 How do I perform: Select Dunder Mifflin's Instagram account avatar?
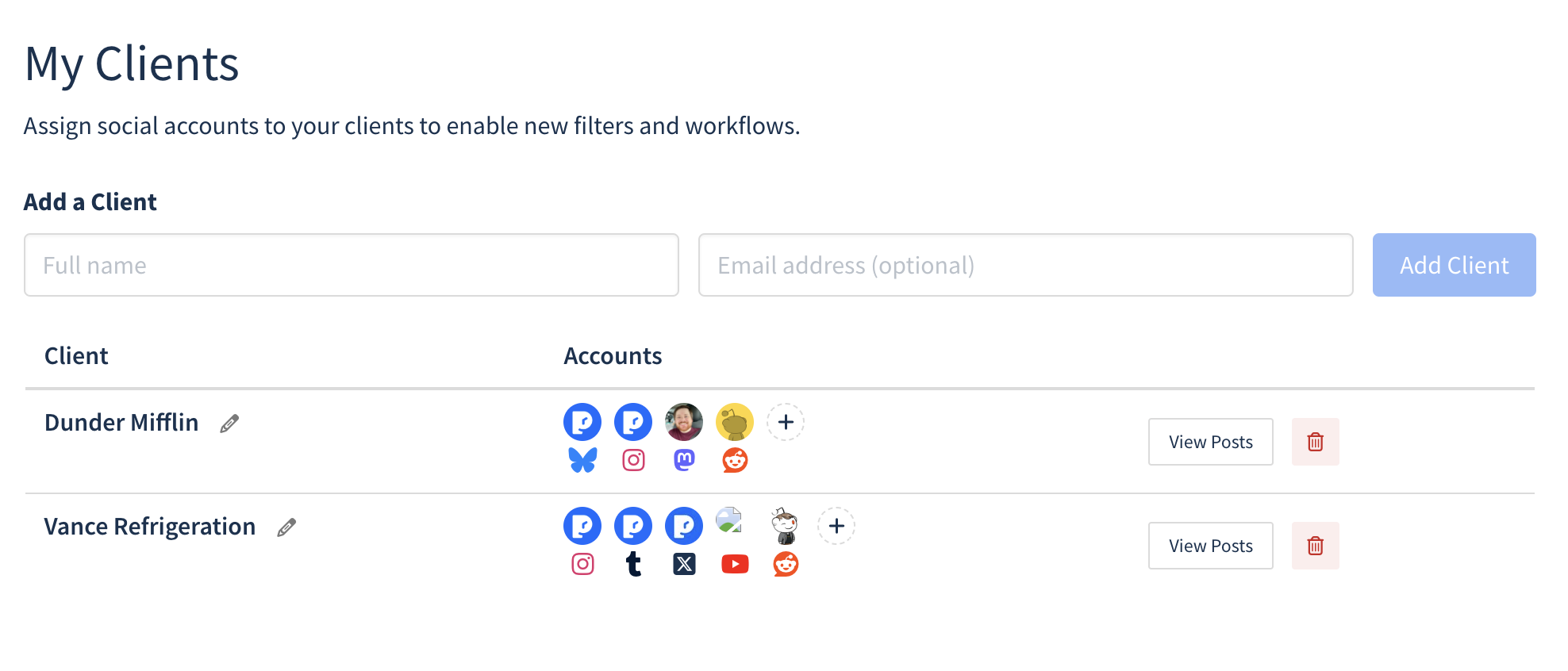point(633,422)
